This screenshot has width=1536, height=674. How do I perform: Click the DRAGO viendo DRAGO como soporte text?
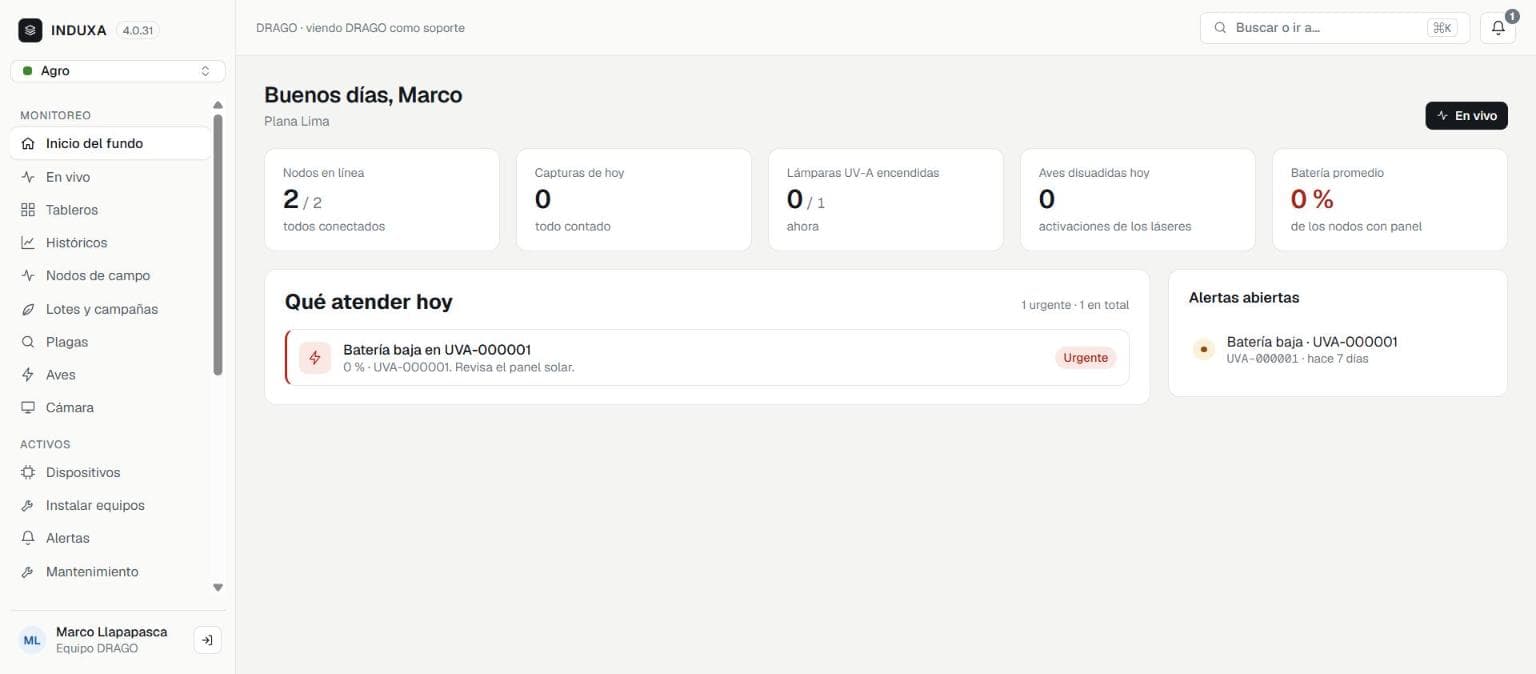(x=360, y=28)
